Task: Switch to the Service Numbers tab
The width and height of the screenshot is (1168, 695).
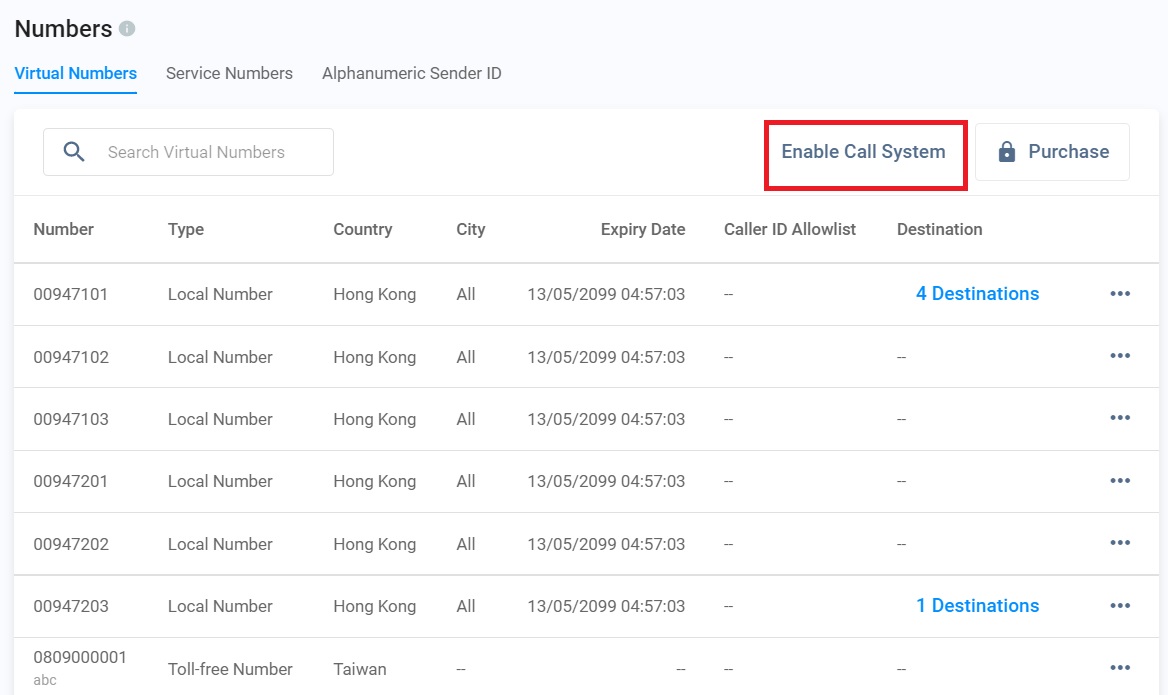Action: coord(229,73)
